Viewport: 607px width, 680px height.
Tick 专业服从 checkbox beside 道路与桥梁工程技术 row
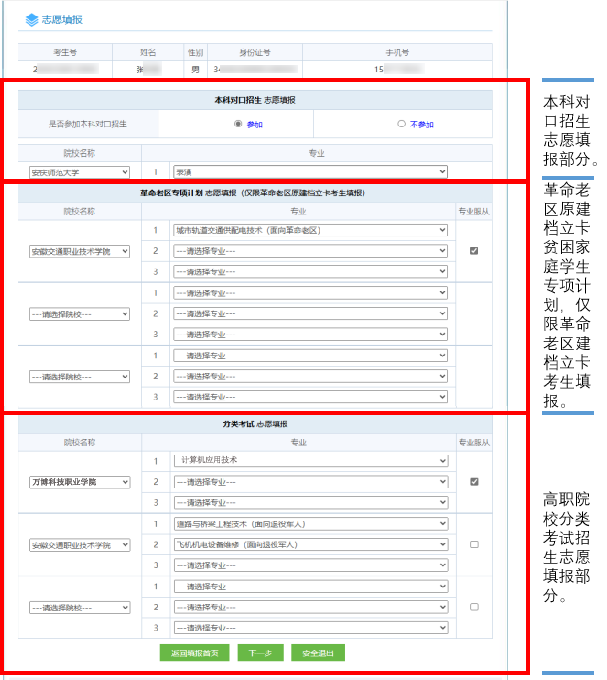[x=473, y=544]
